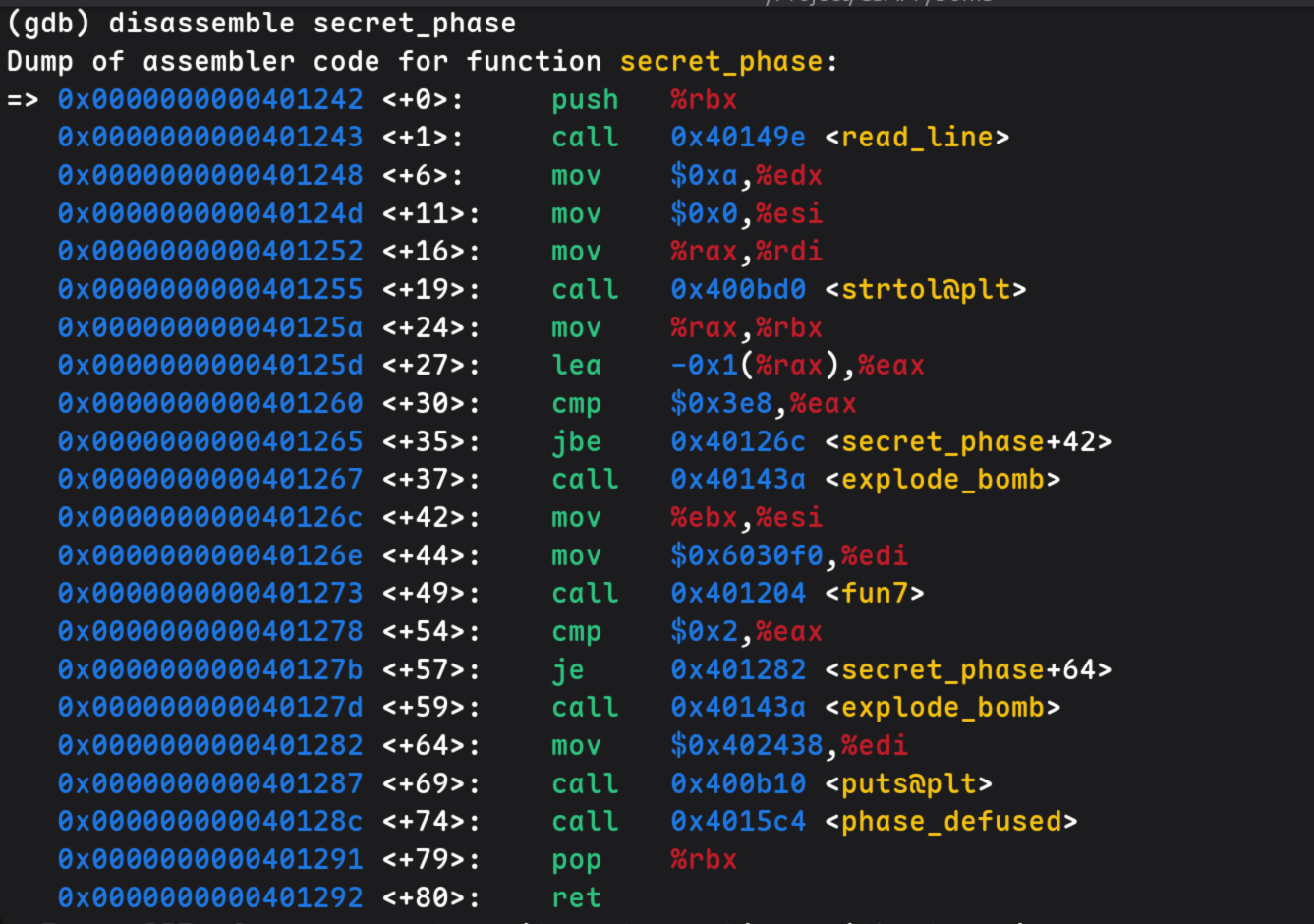This screenshot has width=1314, height=924.
Task: Select the '<+80>:' offset marker
Action: 431,897
